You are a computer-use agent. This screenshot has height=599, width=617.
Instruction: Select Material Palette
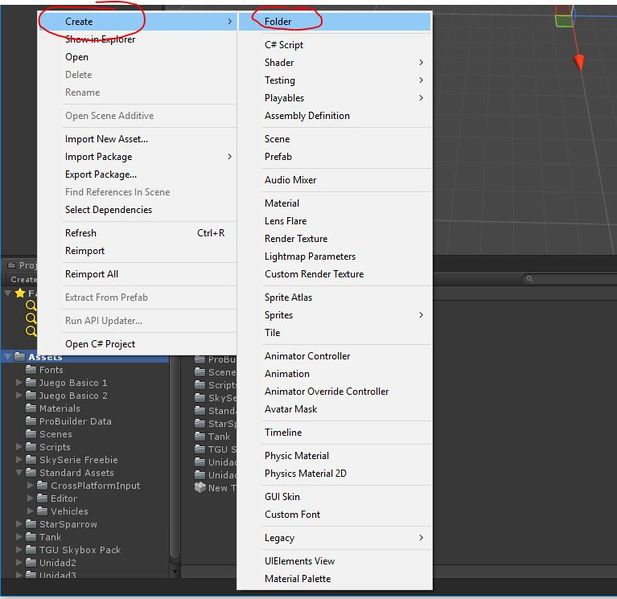pyautogui.click(x=297, y=579)
